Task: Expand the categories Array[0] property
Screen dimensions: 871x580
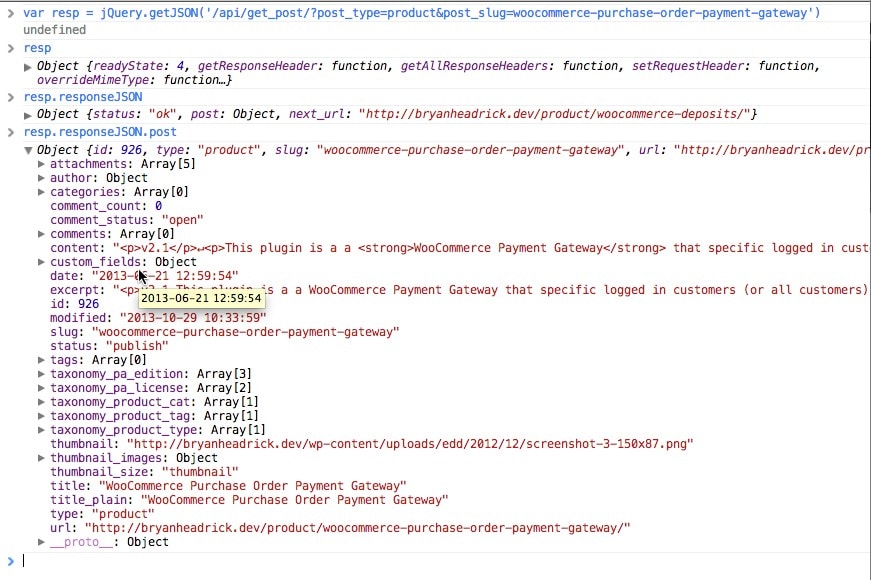Action: point(42,192)
